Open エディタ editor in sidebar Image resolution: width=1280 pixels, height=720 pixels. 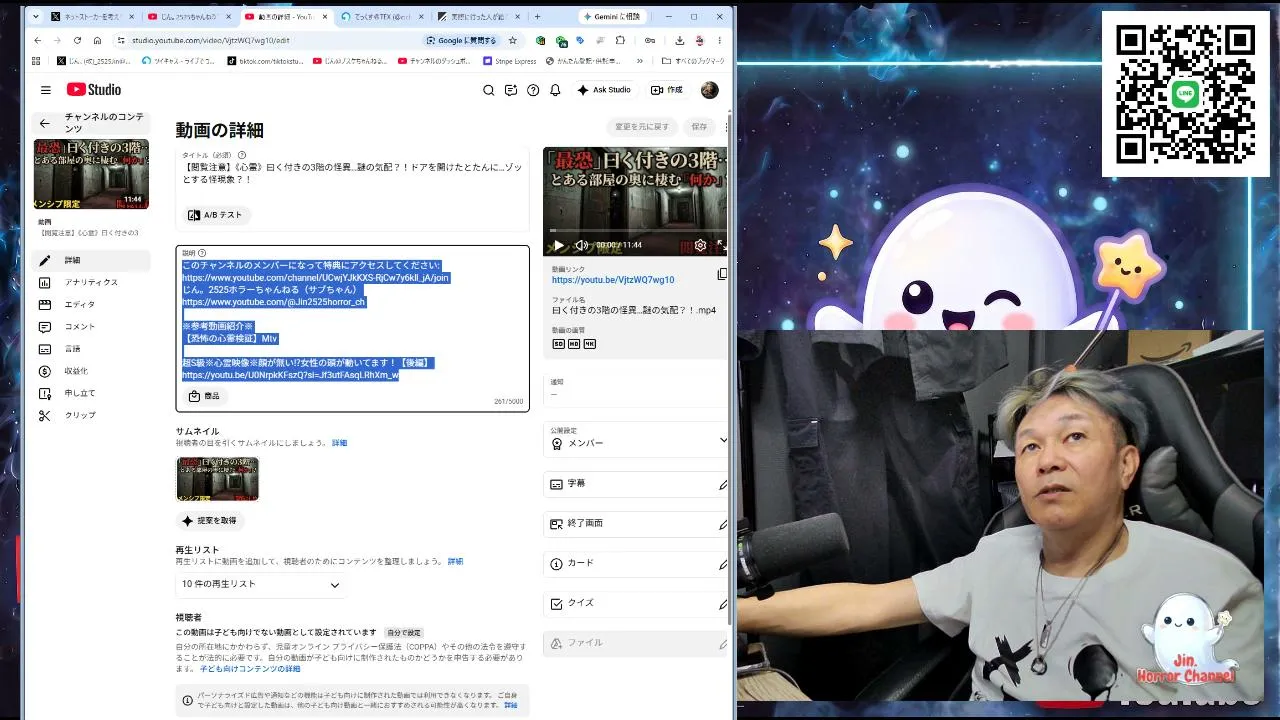point(90,304)
